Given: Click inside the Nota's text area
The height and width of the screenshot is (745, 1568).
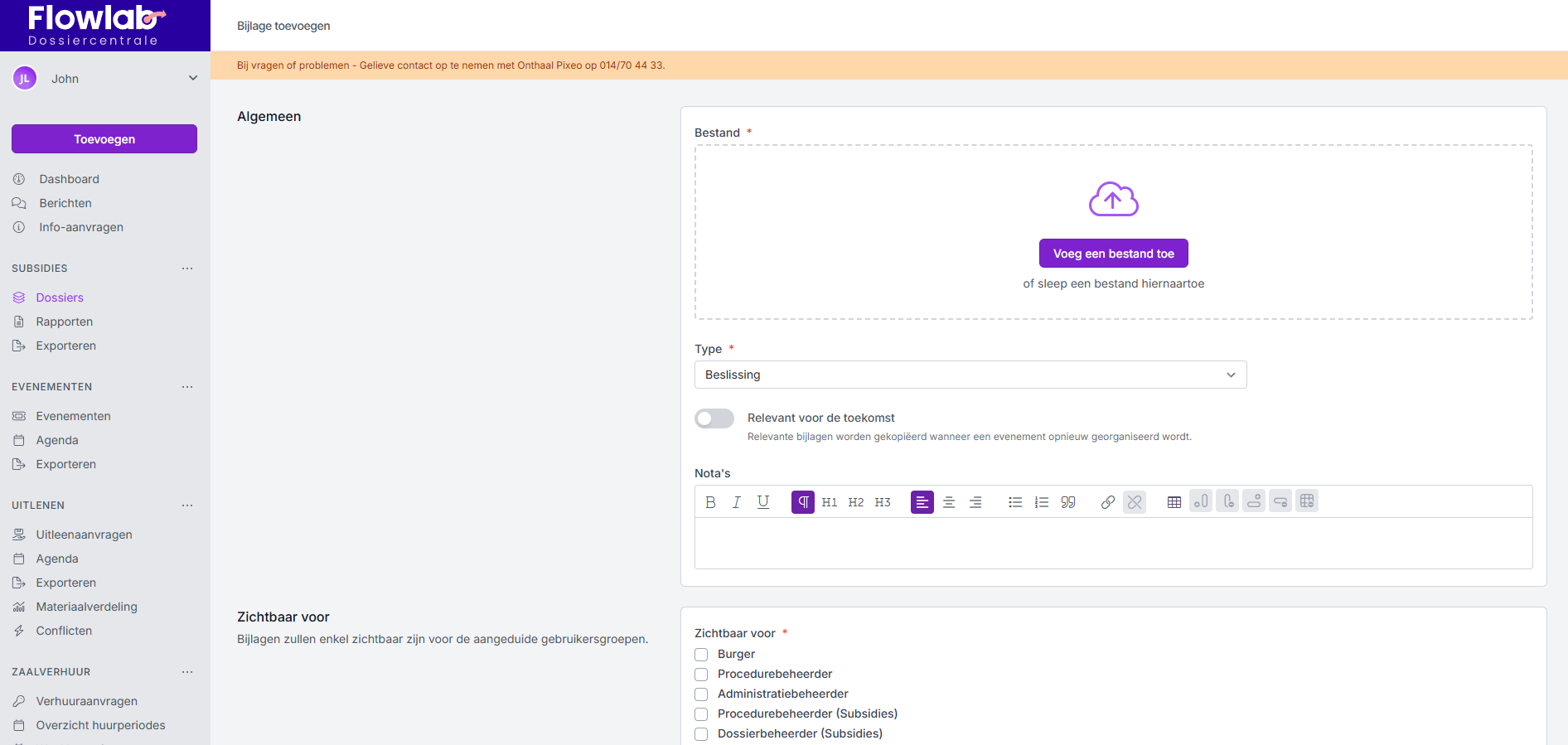Looking at the screenshot, I should [1113, 543].
